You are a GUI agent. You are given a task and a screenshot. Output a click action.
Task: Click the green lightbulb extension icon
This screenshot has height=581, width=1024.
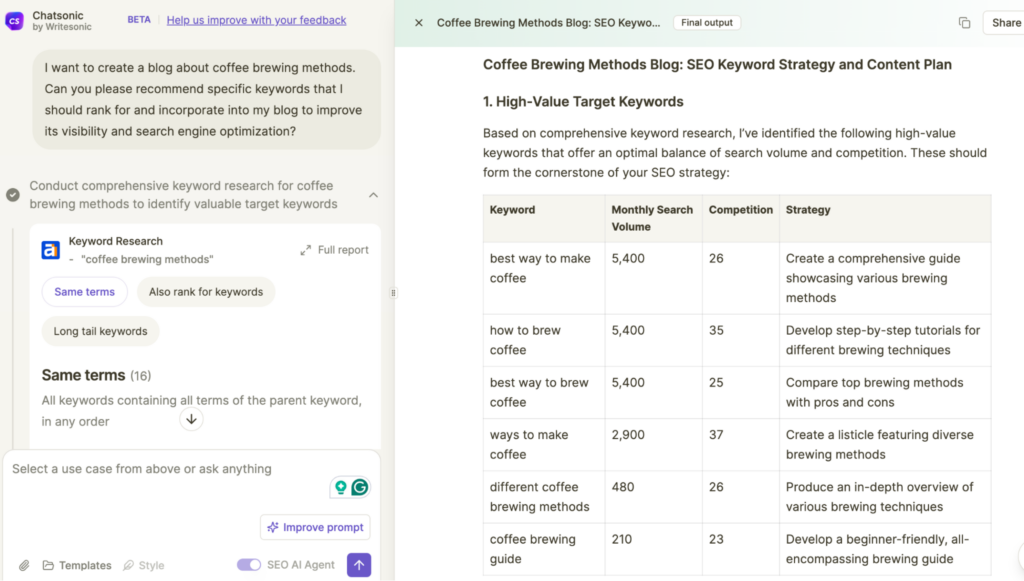(341, 487)
